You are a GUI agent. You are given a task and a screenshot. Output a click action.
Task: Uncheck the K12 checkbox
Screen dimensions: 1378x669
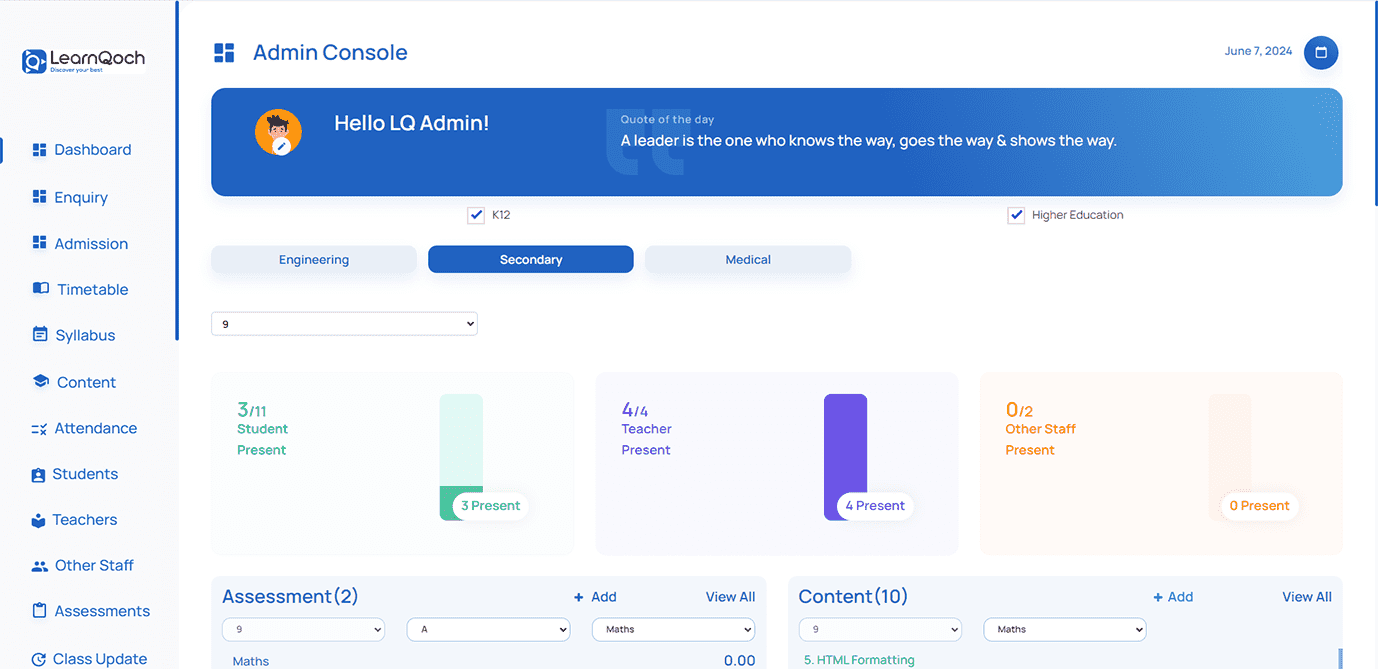point(476,215)
